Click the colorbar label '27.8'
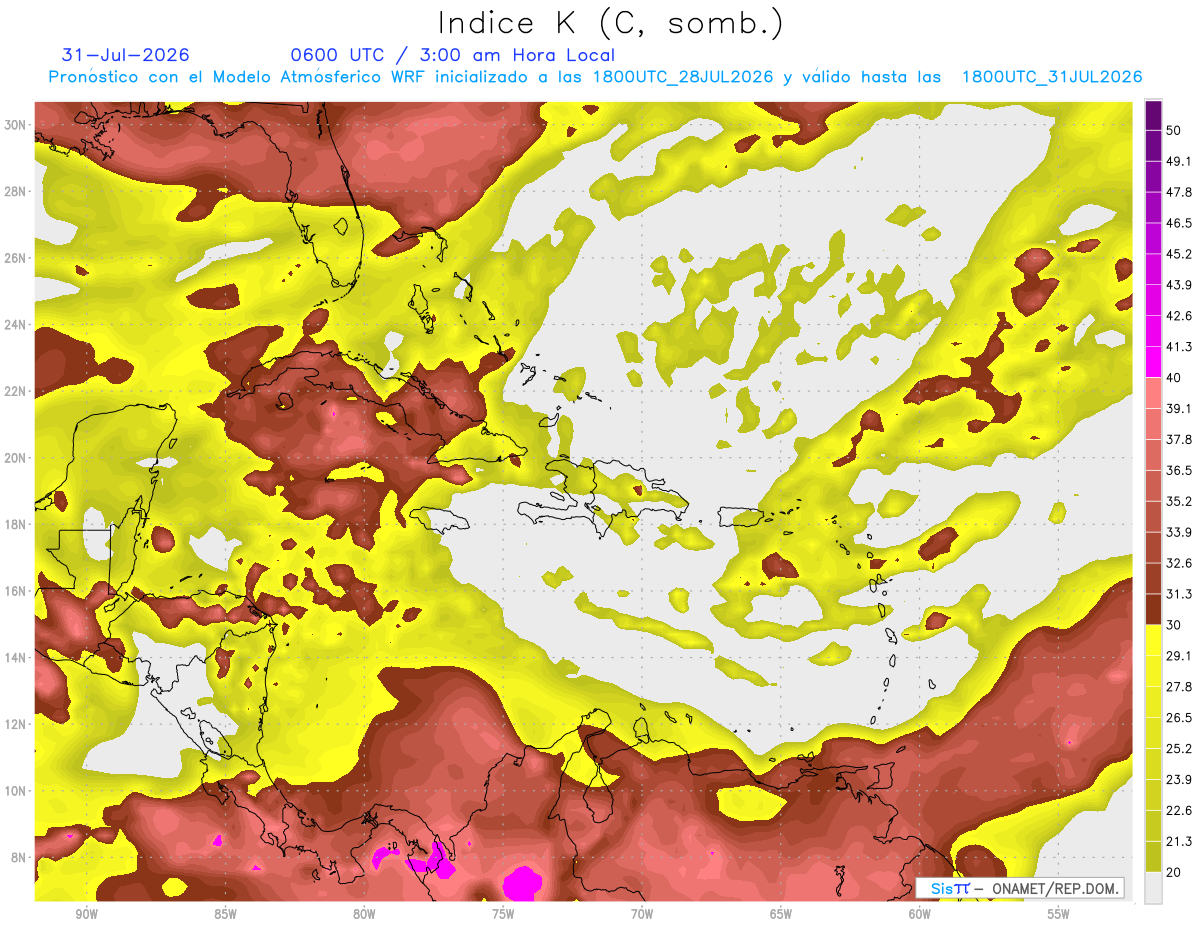Screen dimensions: 1200x927 coord(1179,686)
